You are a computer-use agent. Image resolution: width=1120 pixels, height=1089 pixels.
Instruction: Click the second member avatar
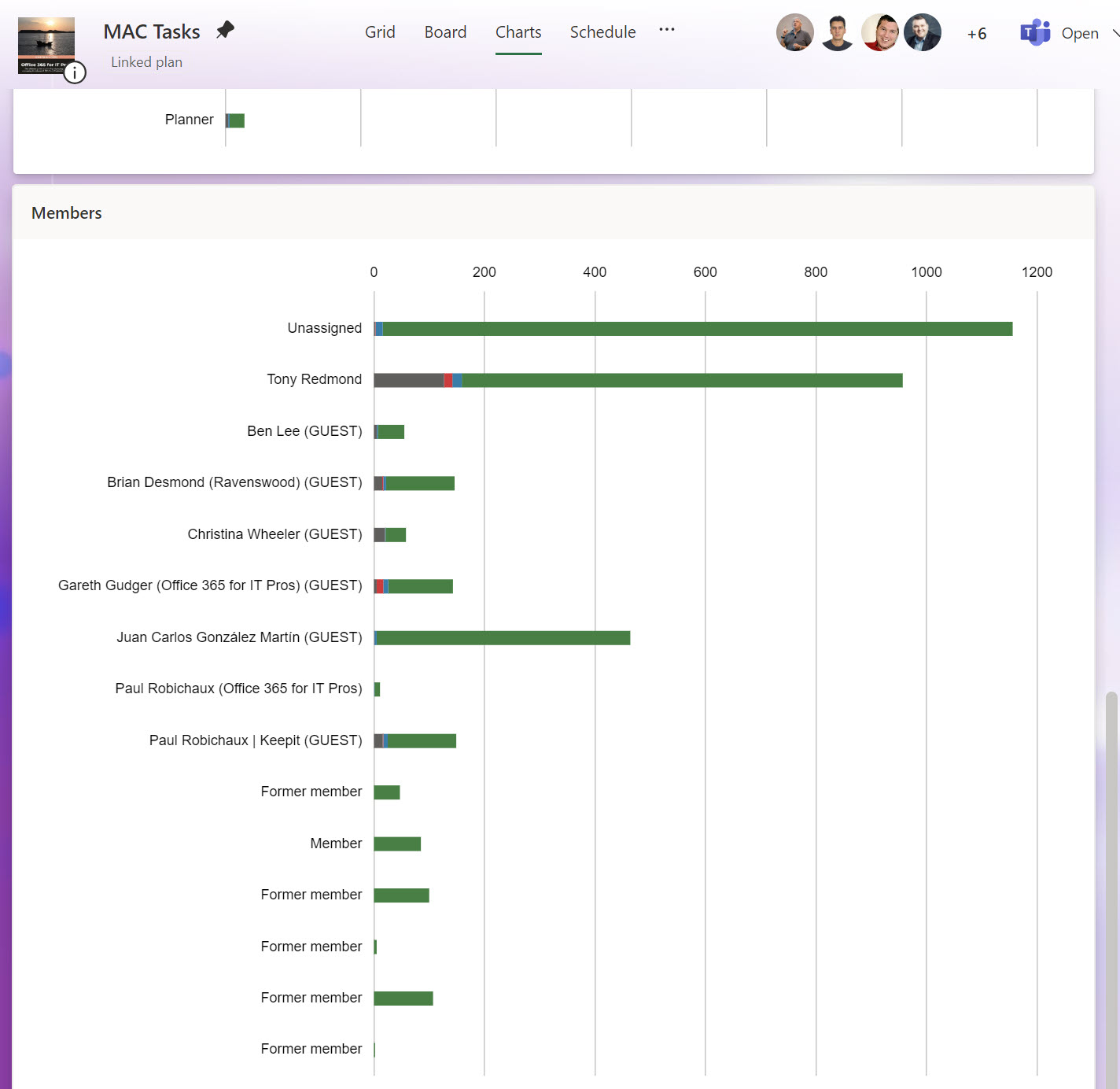coord(837,33)
